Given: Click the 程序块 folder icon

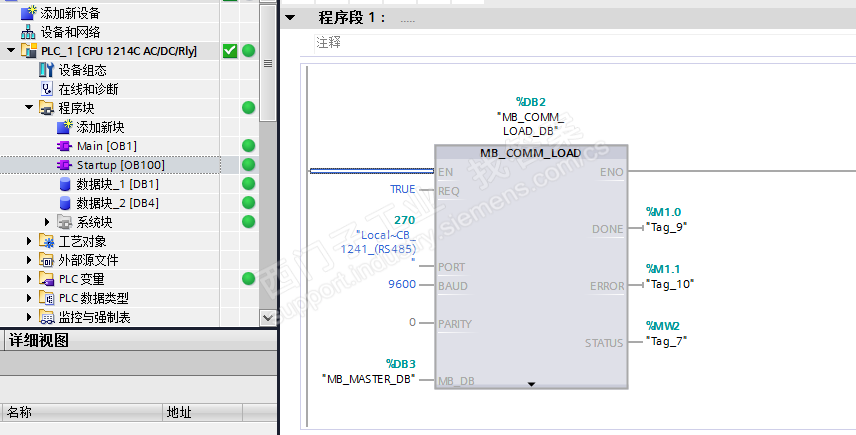Looking at the screenshot, I should pos(46,108).
